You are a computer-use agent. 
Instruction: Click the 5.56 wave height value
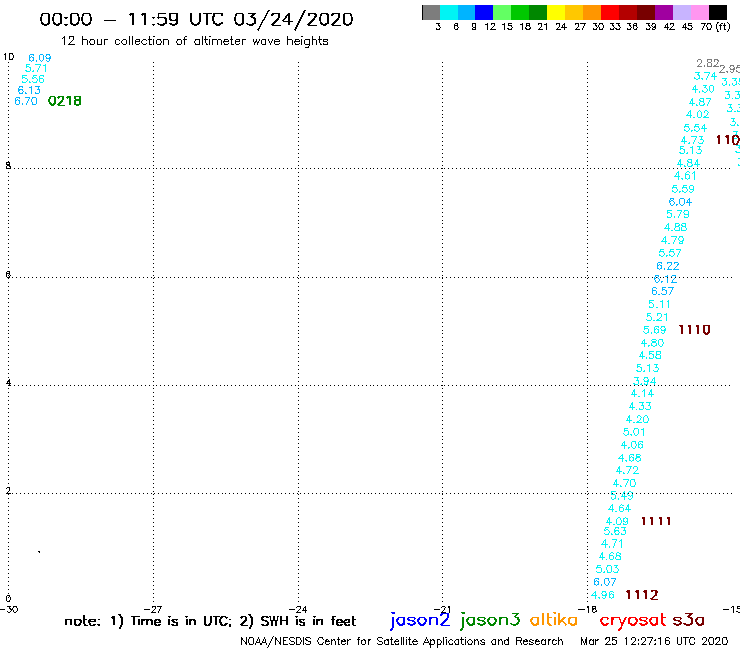pos(33,79)
